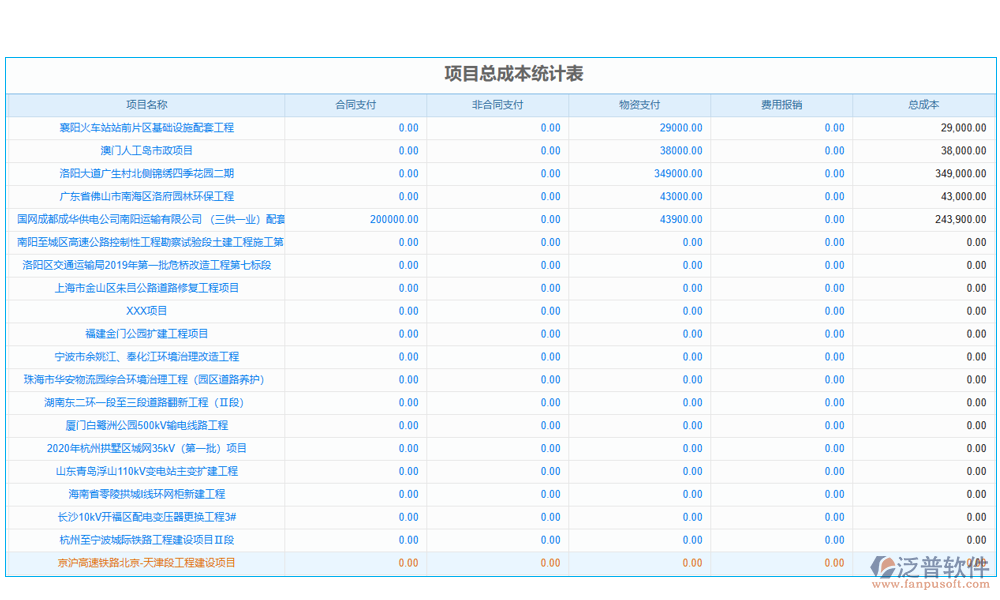Sort by the 合同支付 column header
The width and height of the screenshot is (1000, 600).
pyautogui.click(x=355, y=105)
